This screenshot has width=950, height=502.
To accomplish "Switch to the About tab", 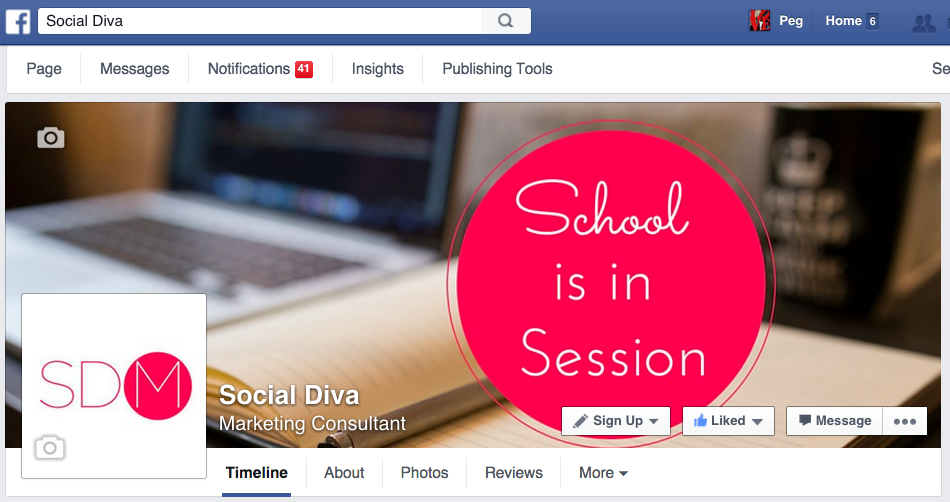I will coord(344,473).
